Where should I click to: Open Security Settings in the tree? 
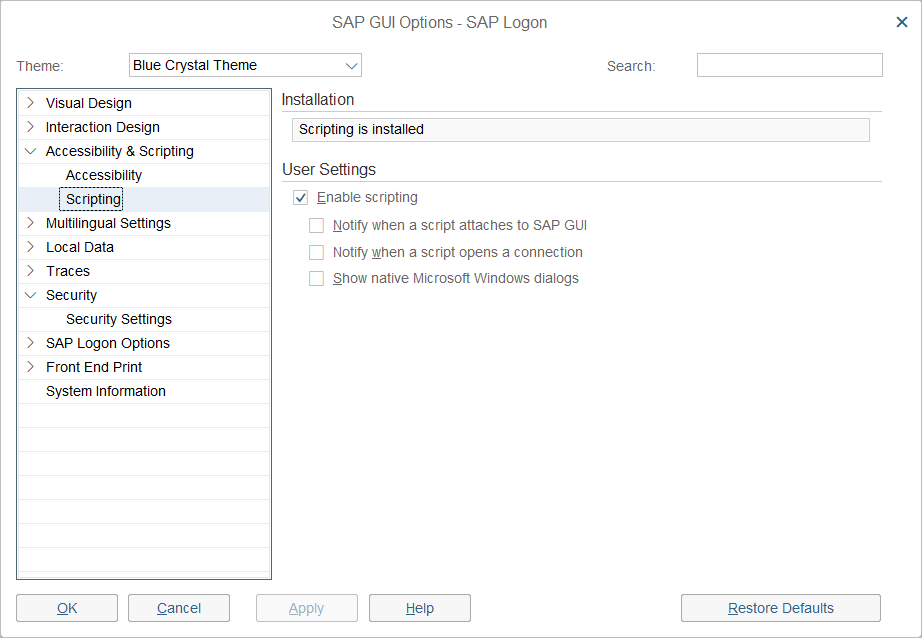tap(119, 319)
